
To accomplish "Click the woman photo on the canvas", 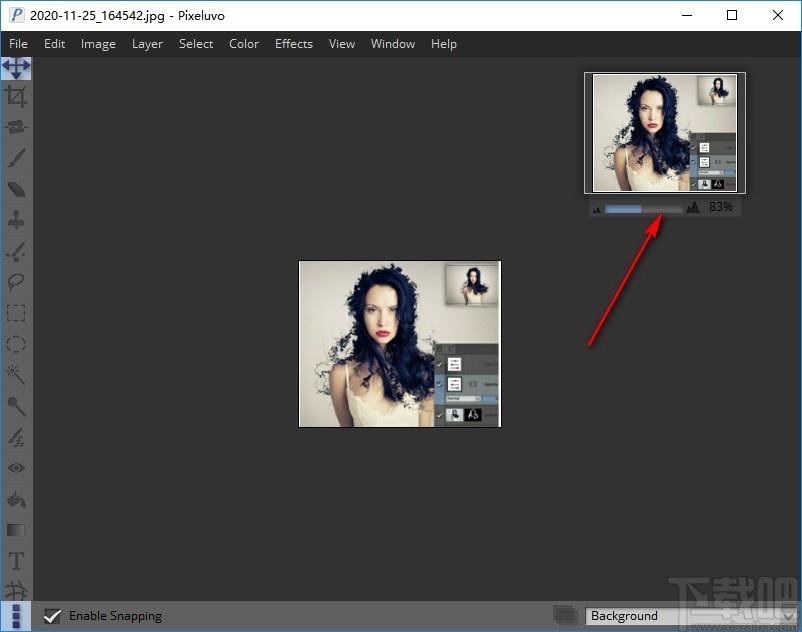I will click(400, 344).
